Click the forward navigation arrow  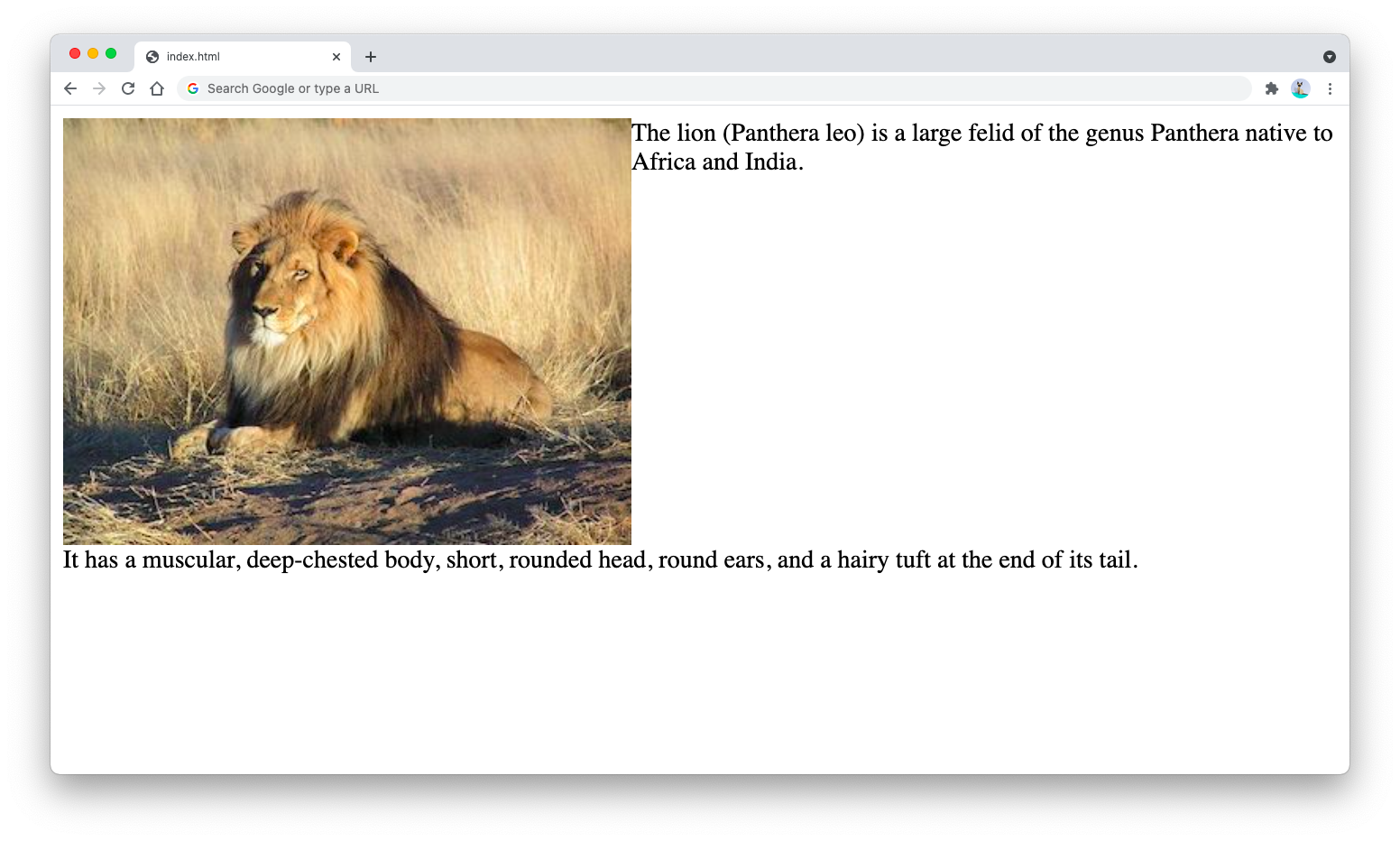click(99, 88)
